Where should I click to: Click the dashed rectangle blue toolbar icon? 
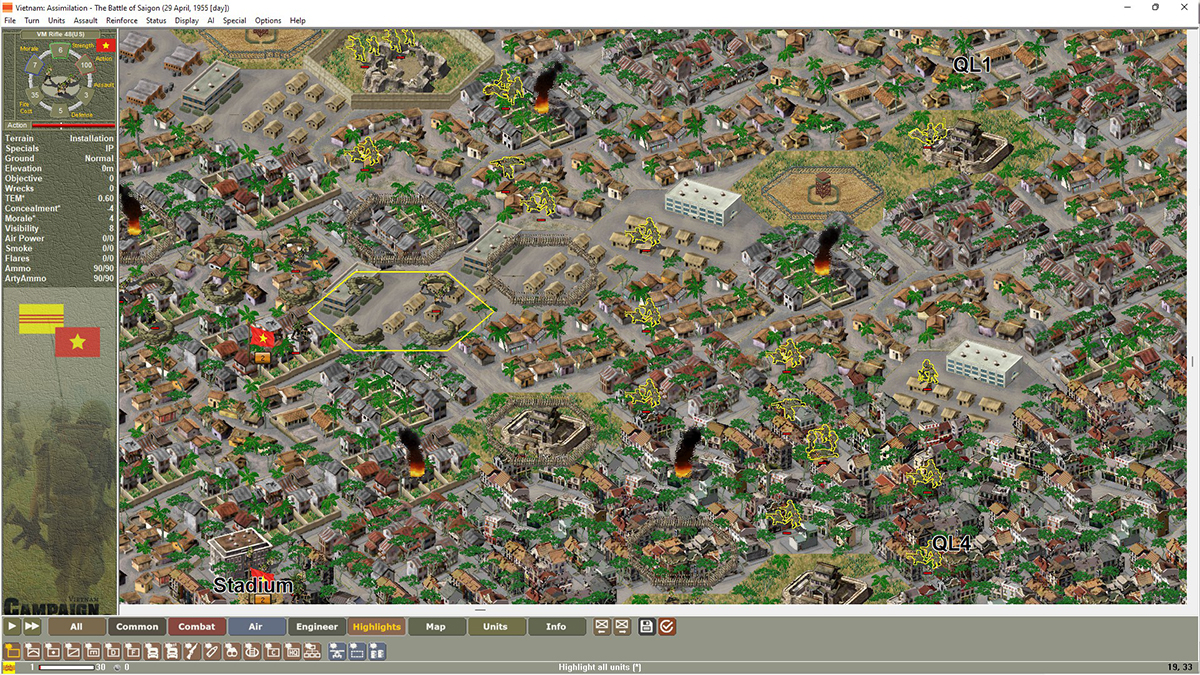pos(356,651)
